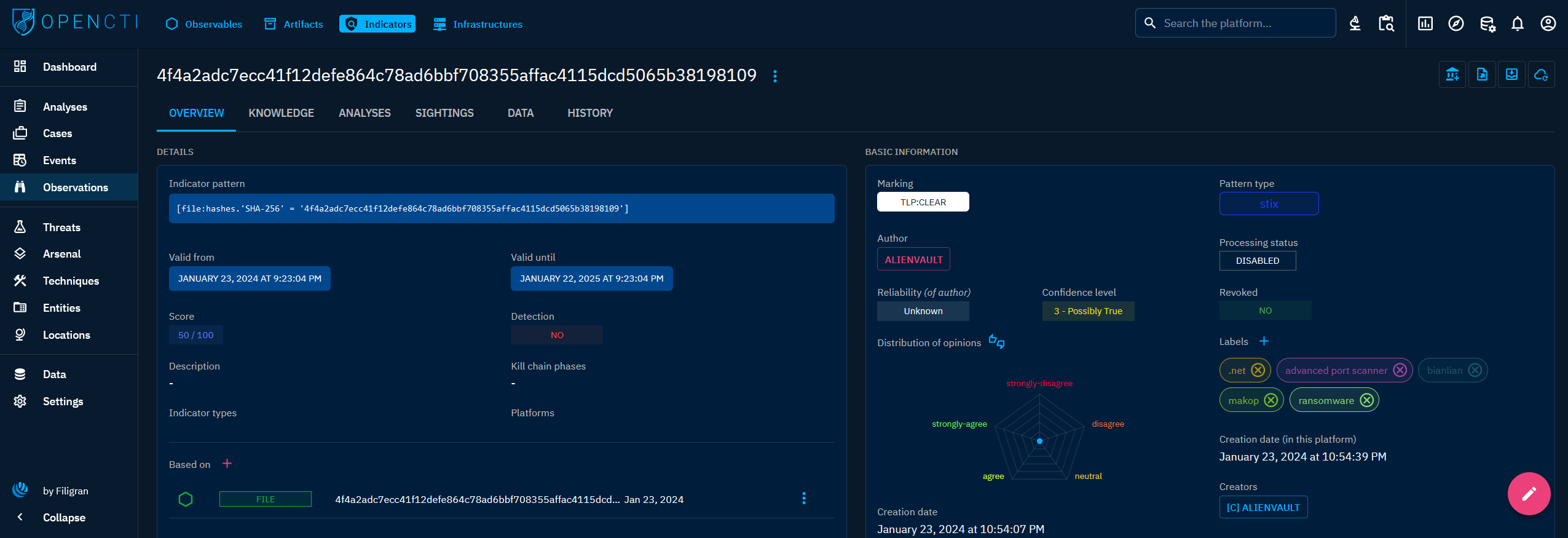
Task: Open the Sightings tab
Action: [x=444, y=113]
